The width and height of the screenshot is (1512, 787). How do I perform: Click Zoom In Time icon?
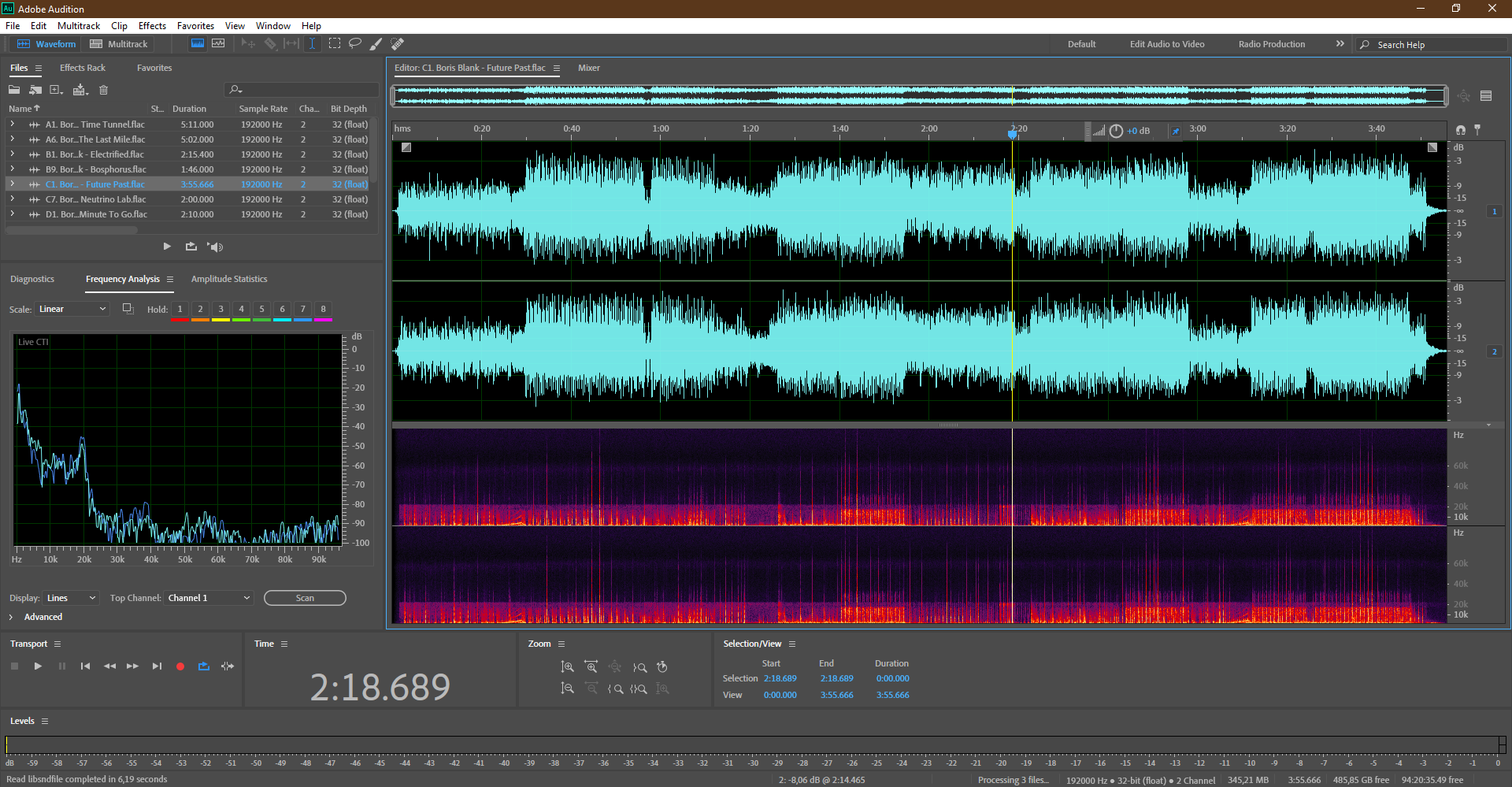(591, 666)
